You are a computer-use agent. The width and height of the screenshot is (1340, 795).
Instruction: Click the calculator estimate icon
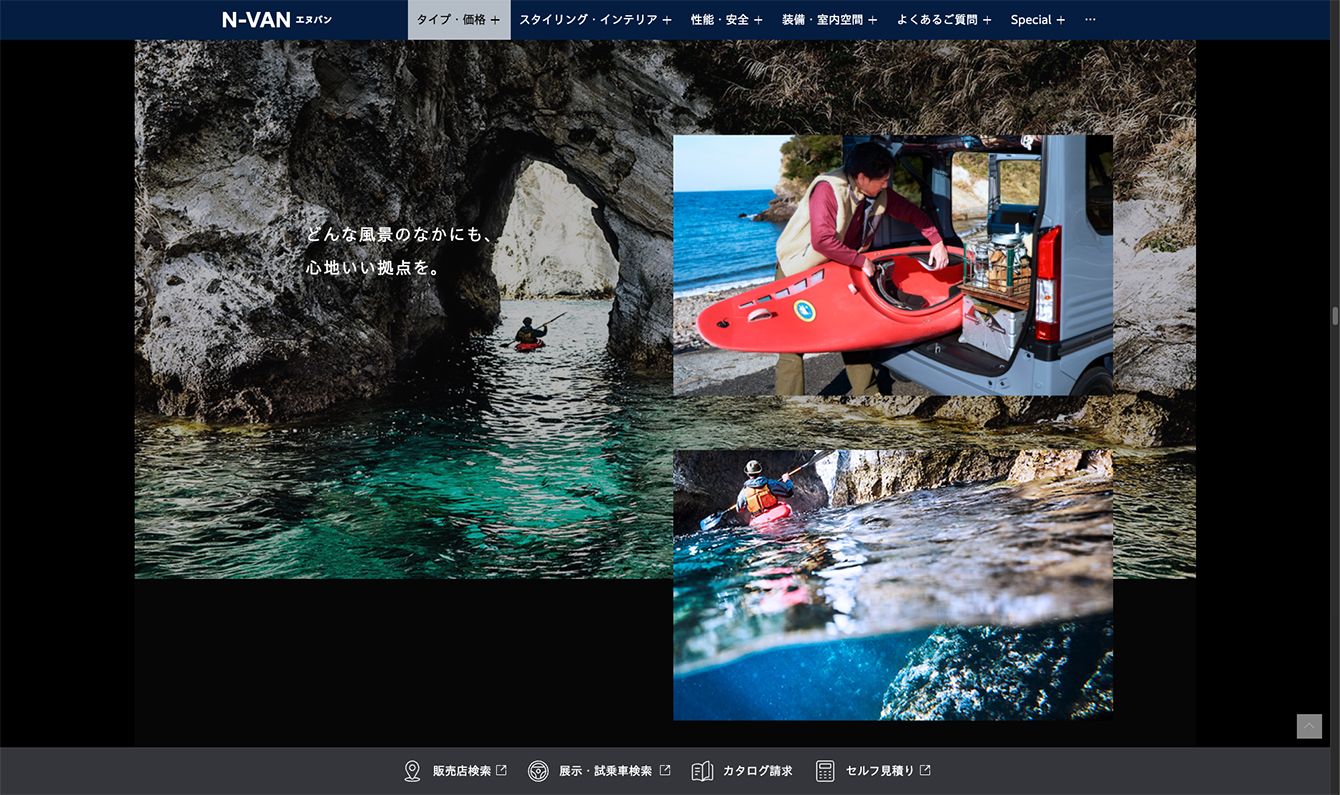pos(825,771)
